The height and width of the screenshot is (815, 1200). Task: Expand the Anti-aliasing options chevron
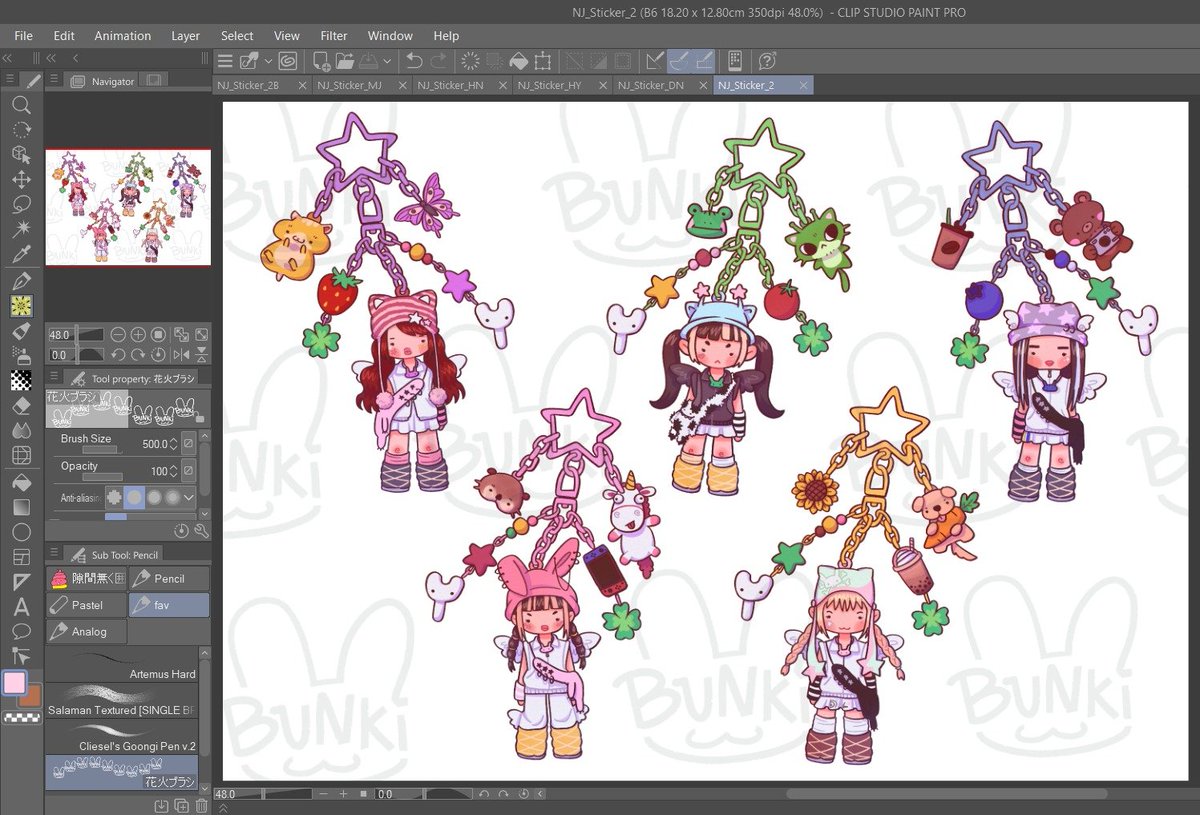[189, 497]
